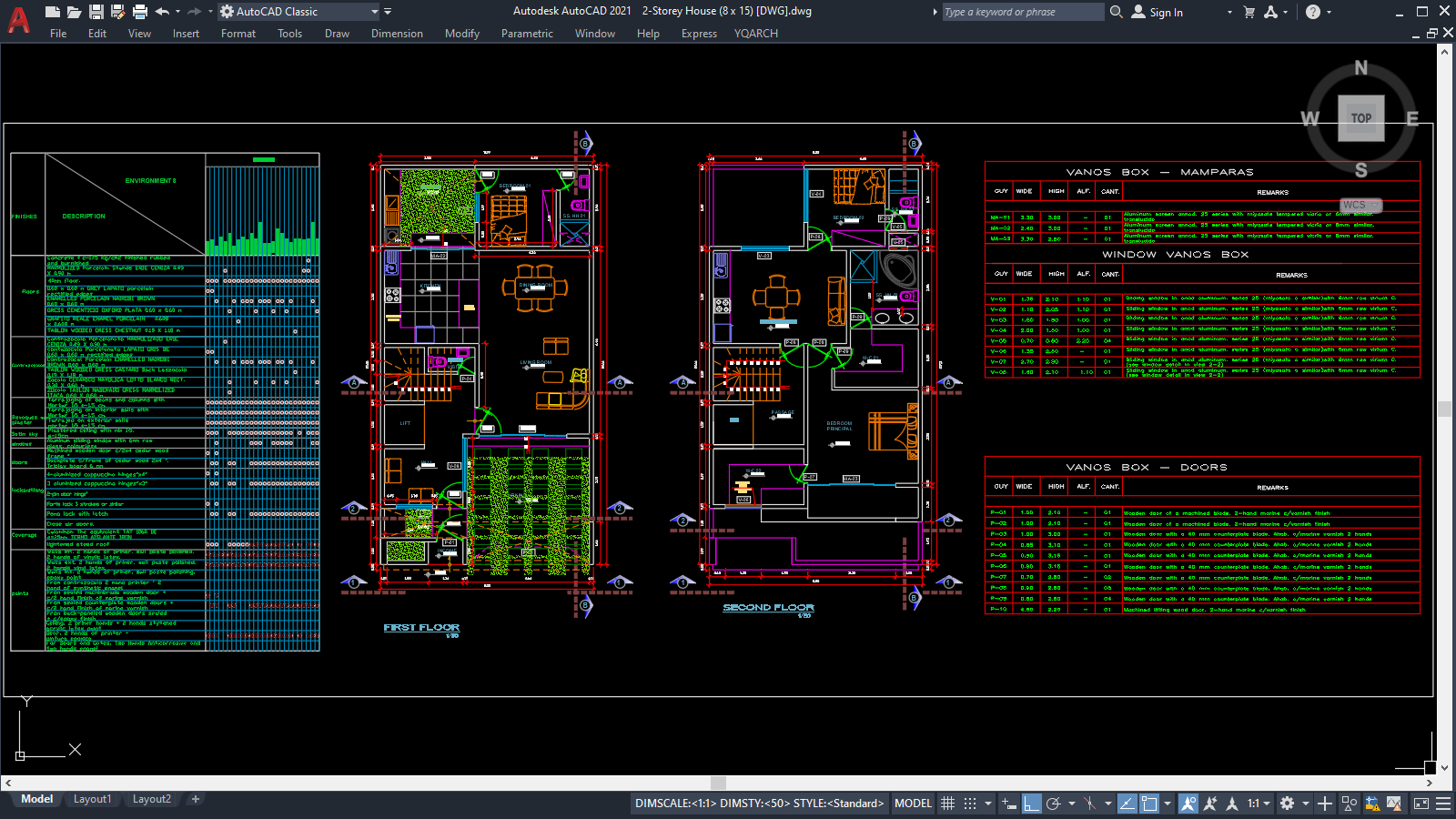This screenshot has width=1456, height=819.
Task: Click the Save disk icon
Action: pos(96,12)
